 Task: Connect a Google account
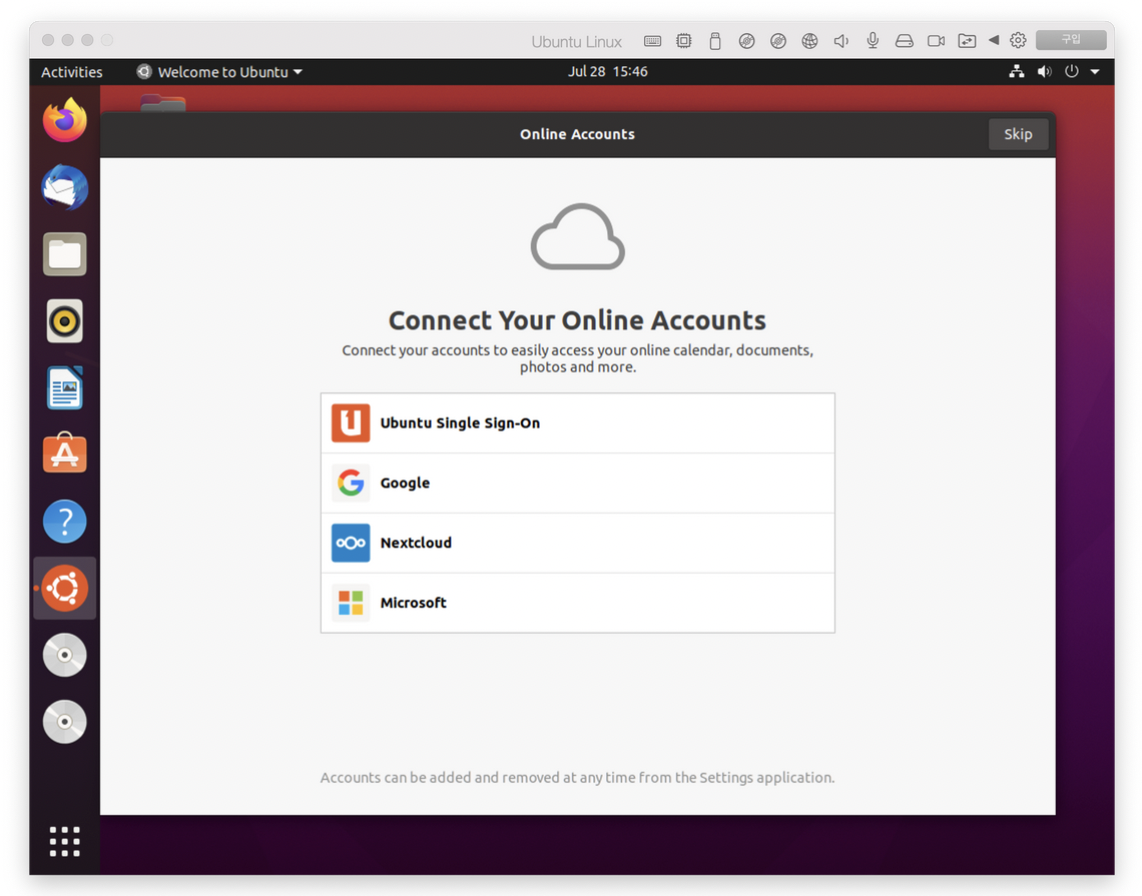point(578,483)
